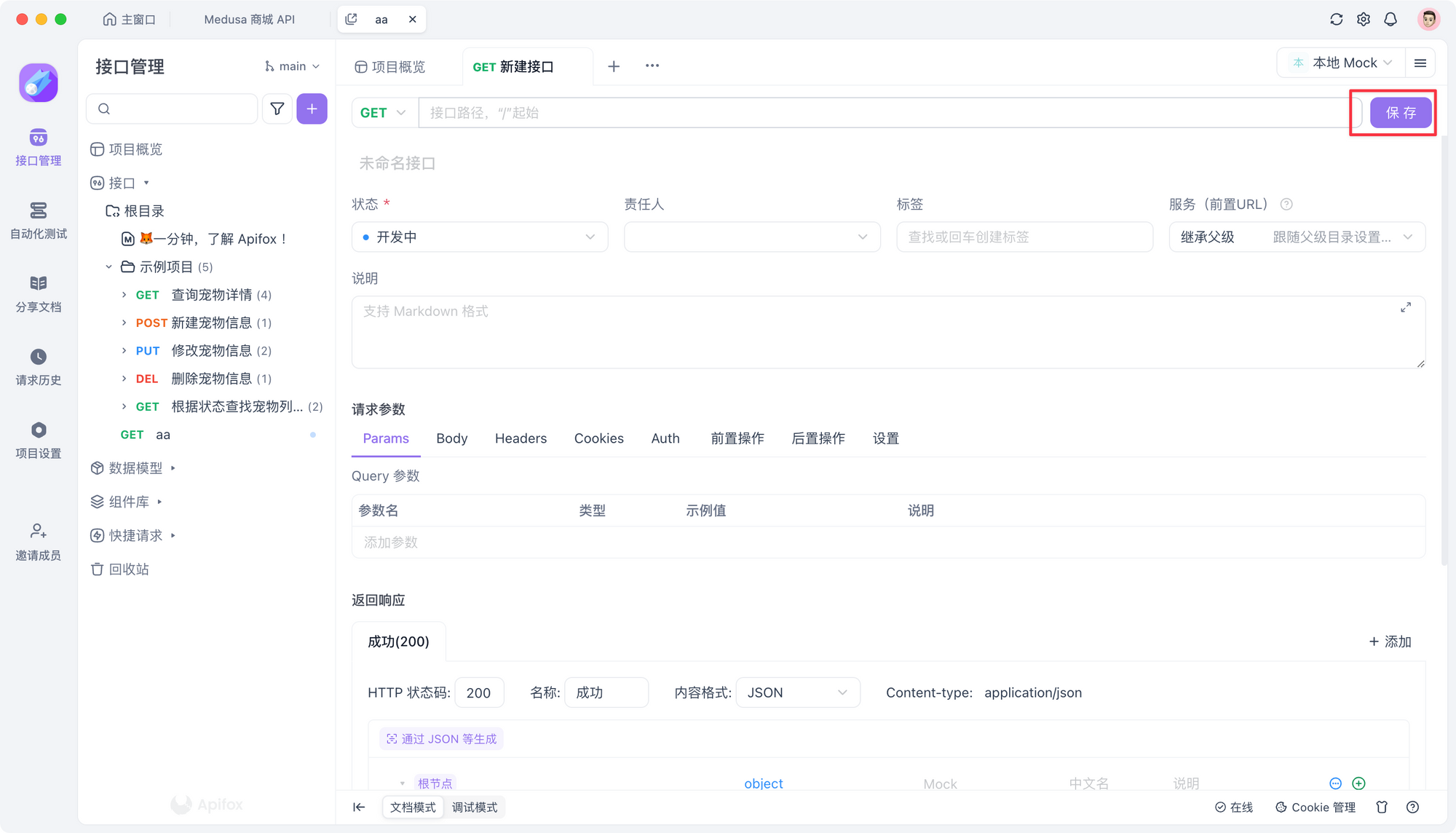Open the 责任人 dropdown

[x=752, y=237]
